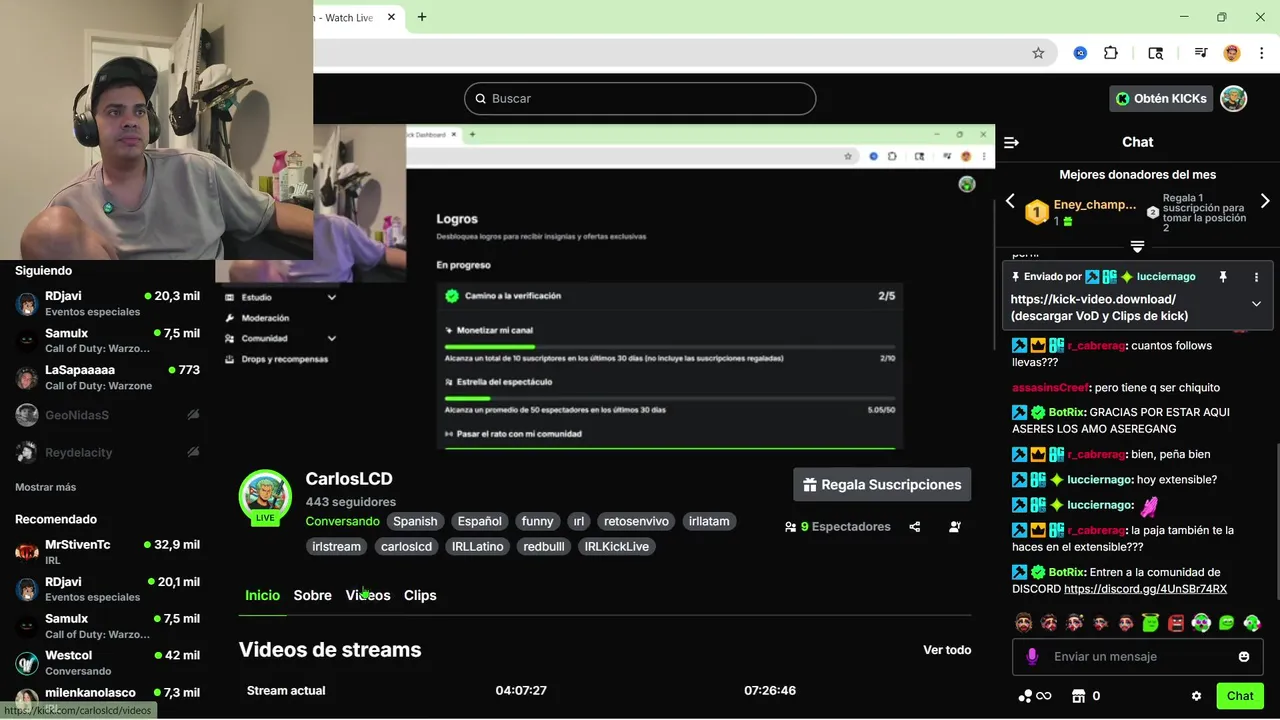The image size is (1280, 720).
Task: Insert the red angry face emote
Action: 1176,623
